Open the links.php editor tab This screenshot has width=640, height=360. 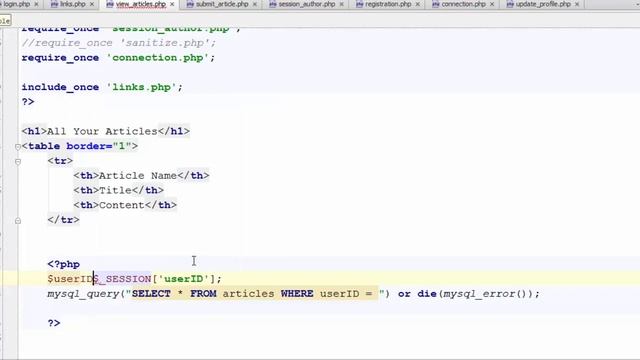73,4
